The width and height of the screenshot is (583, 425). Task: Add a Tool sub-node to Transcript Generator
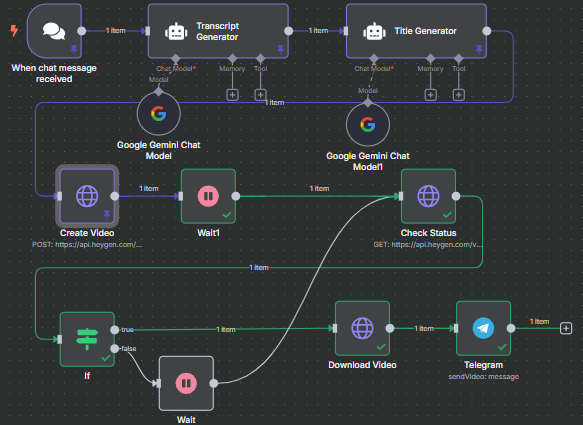[x=260, y=95]
